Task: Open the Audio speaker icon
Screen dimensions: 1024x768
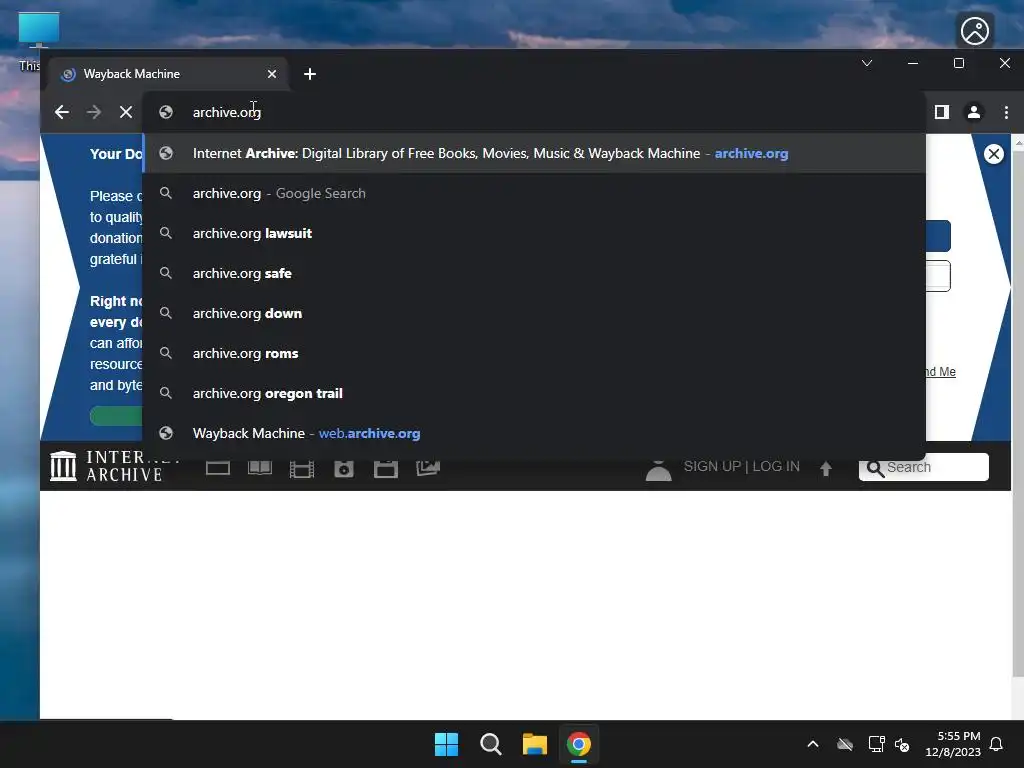Action: click(344, 469)
